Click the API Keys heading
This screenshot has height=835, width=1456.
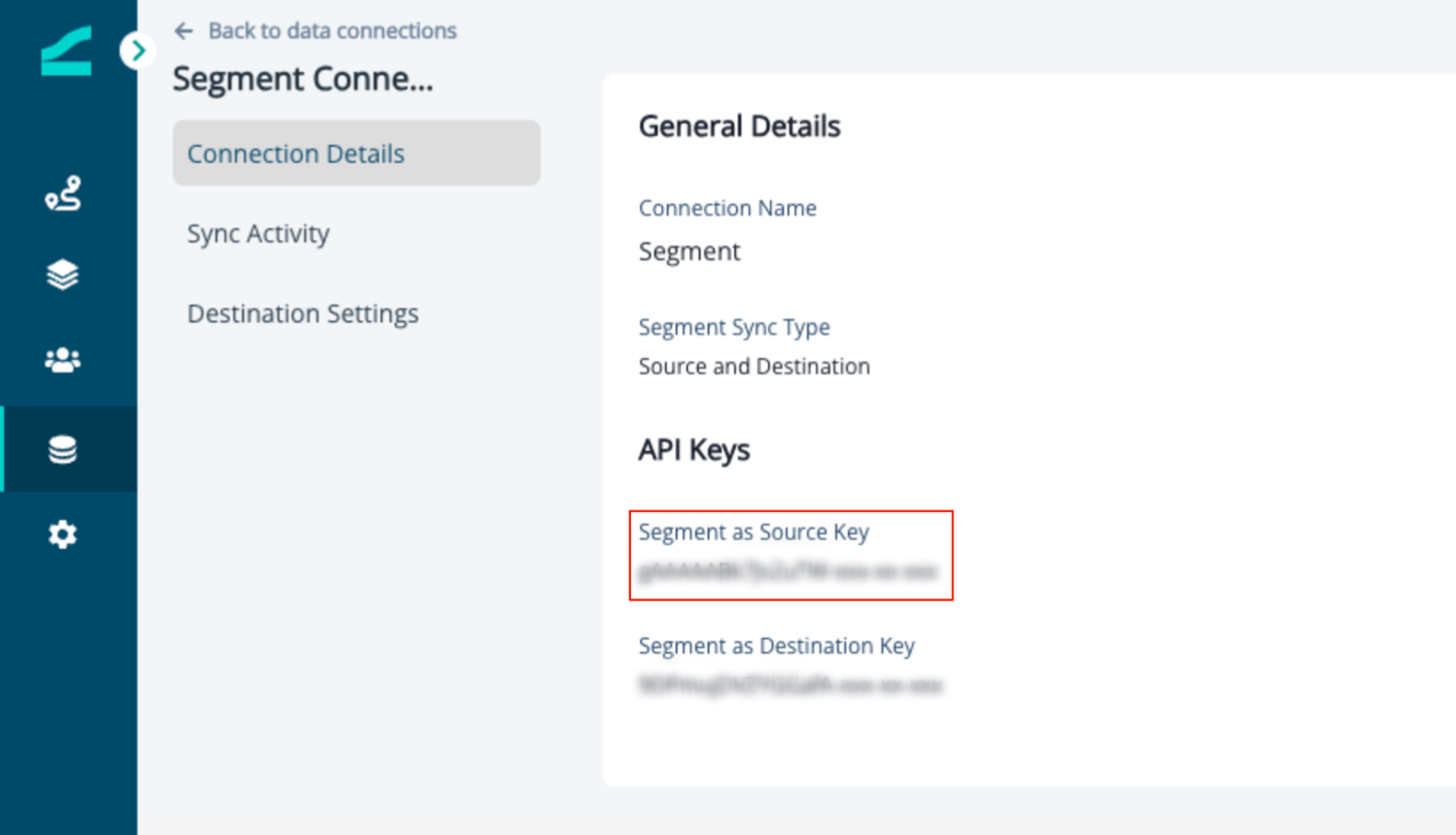click(694, 450)
